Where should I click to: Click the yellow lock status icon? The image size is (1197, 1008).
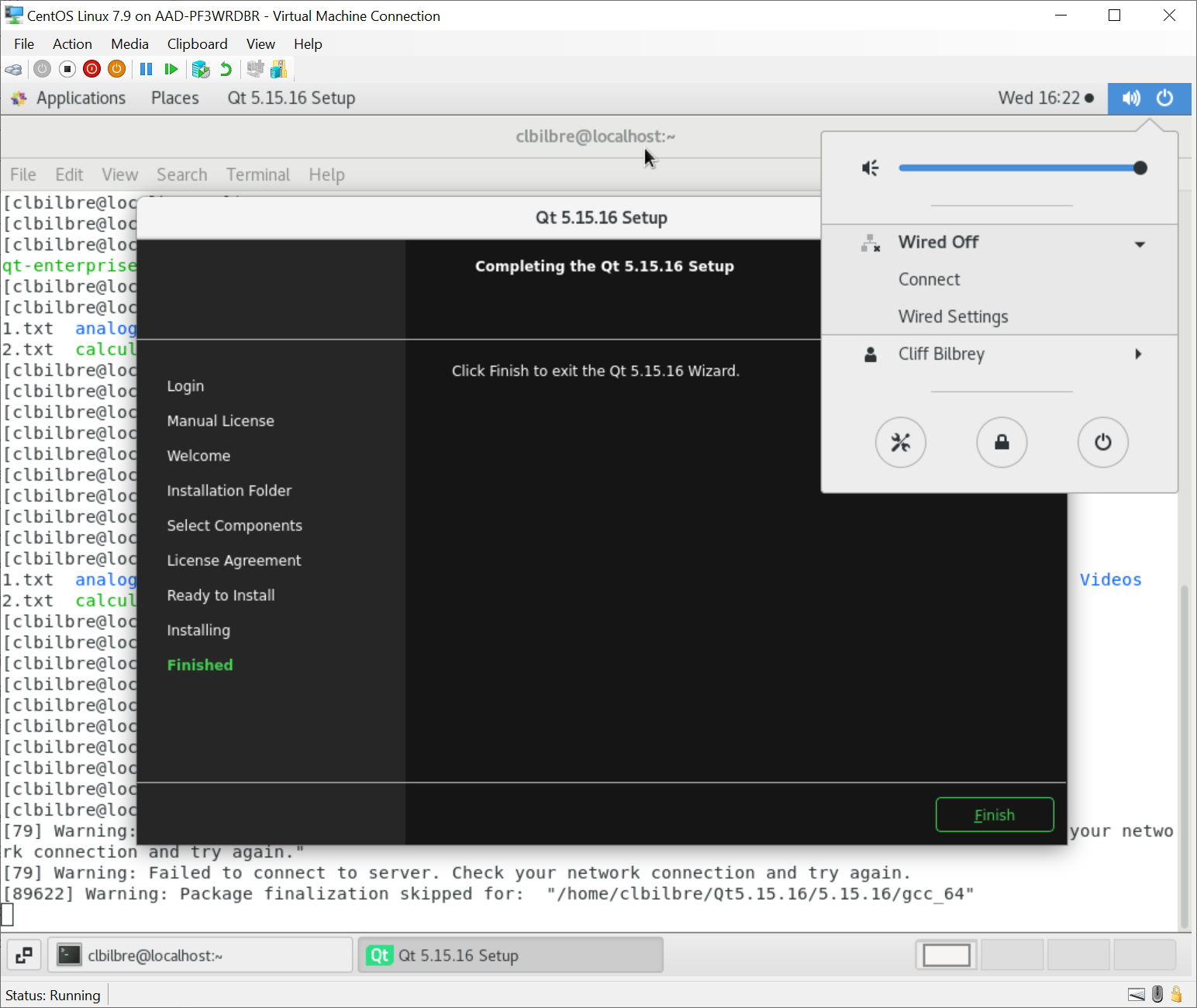1177,995
